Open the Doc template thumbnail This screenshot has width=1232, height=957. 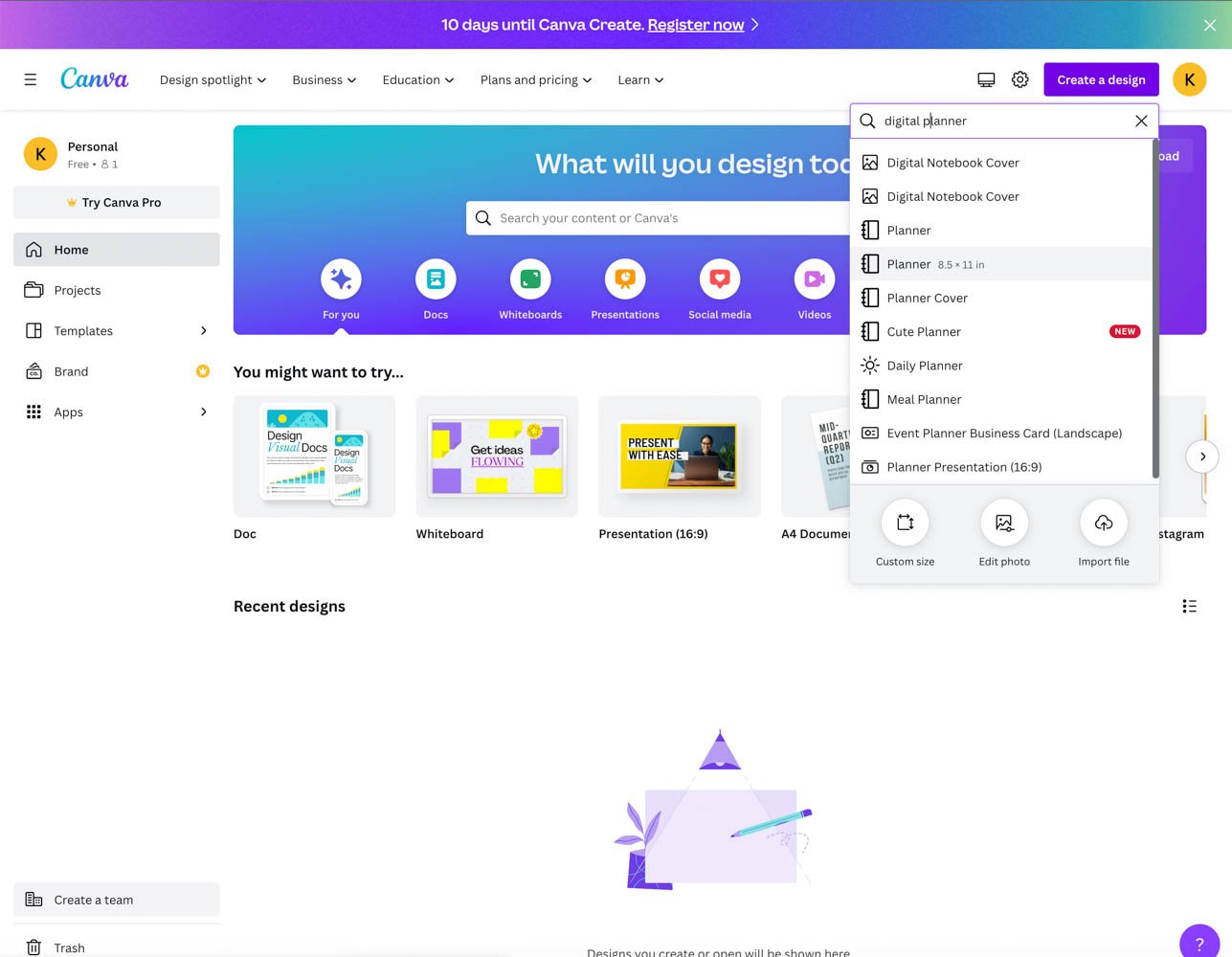[314, 456]
